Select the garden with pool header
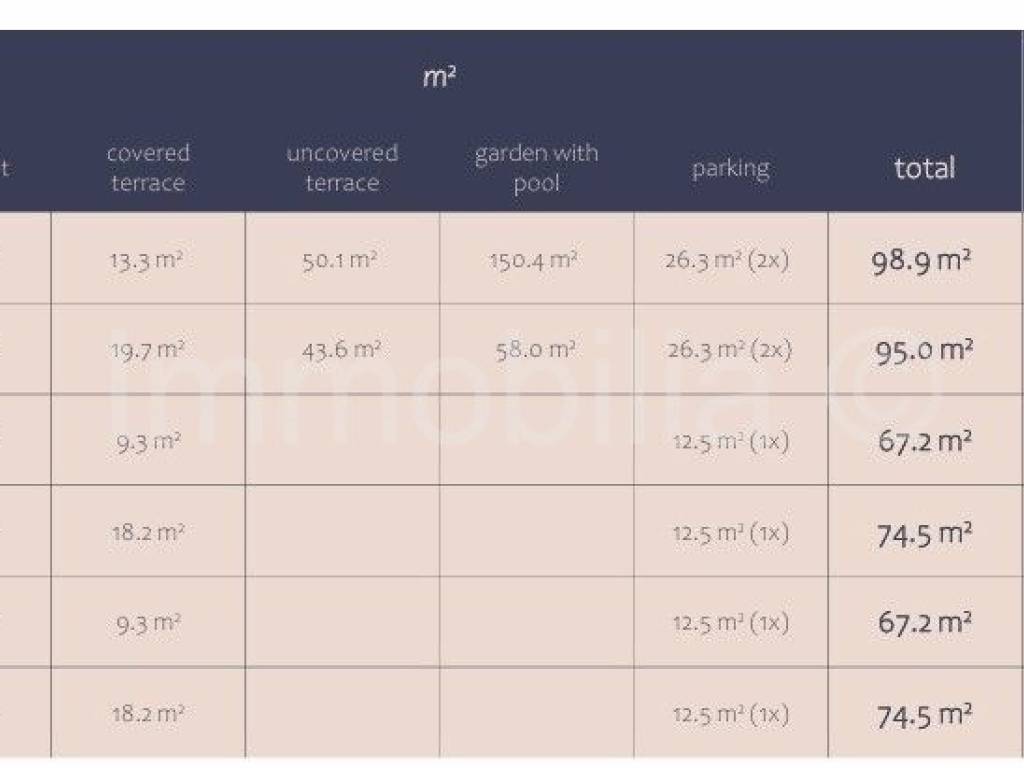This screenshot has height=768, width=1024. click(536, 168)
